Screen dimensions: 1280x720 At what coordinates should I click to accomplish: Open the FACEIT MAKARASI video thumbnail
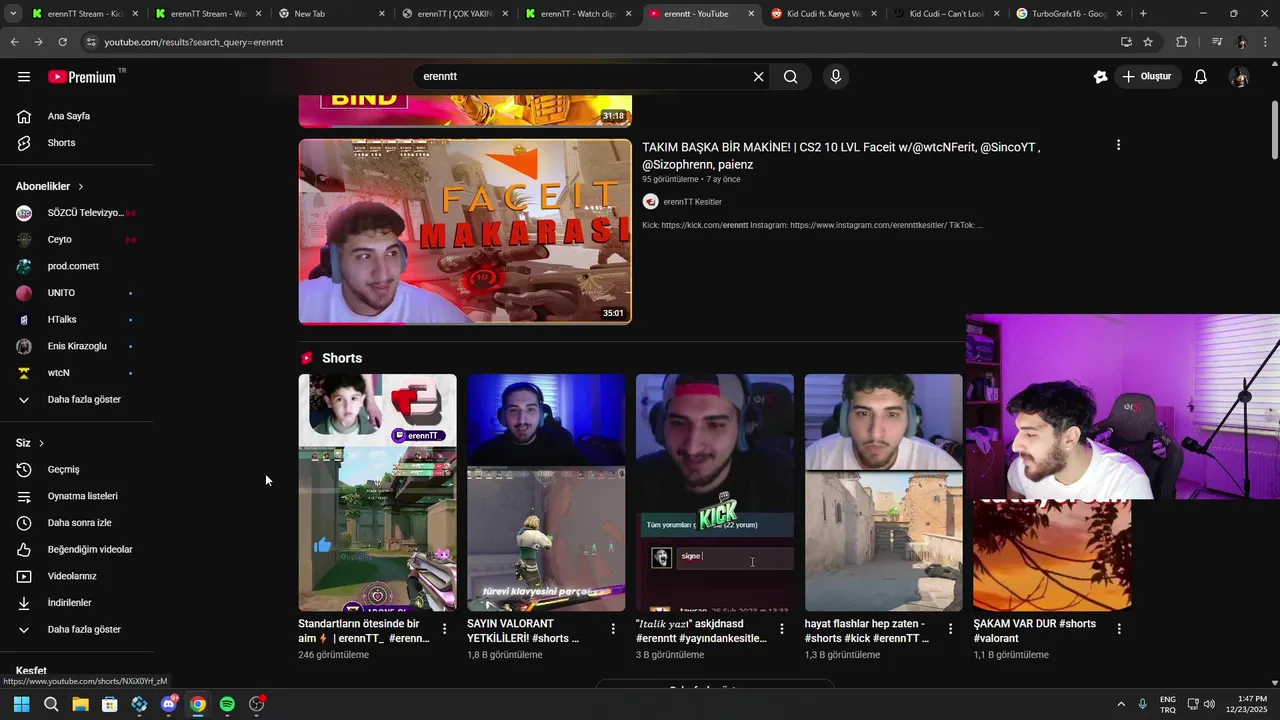[x=465, y=231]
